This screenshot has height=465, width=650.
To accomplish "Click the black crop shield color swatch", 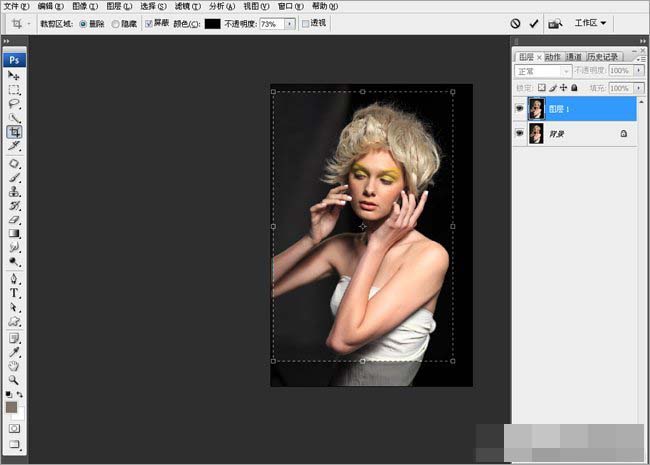I will [x=212, y=23].
